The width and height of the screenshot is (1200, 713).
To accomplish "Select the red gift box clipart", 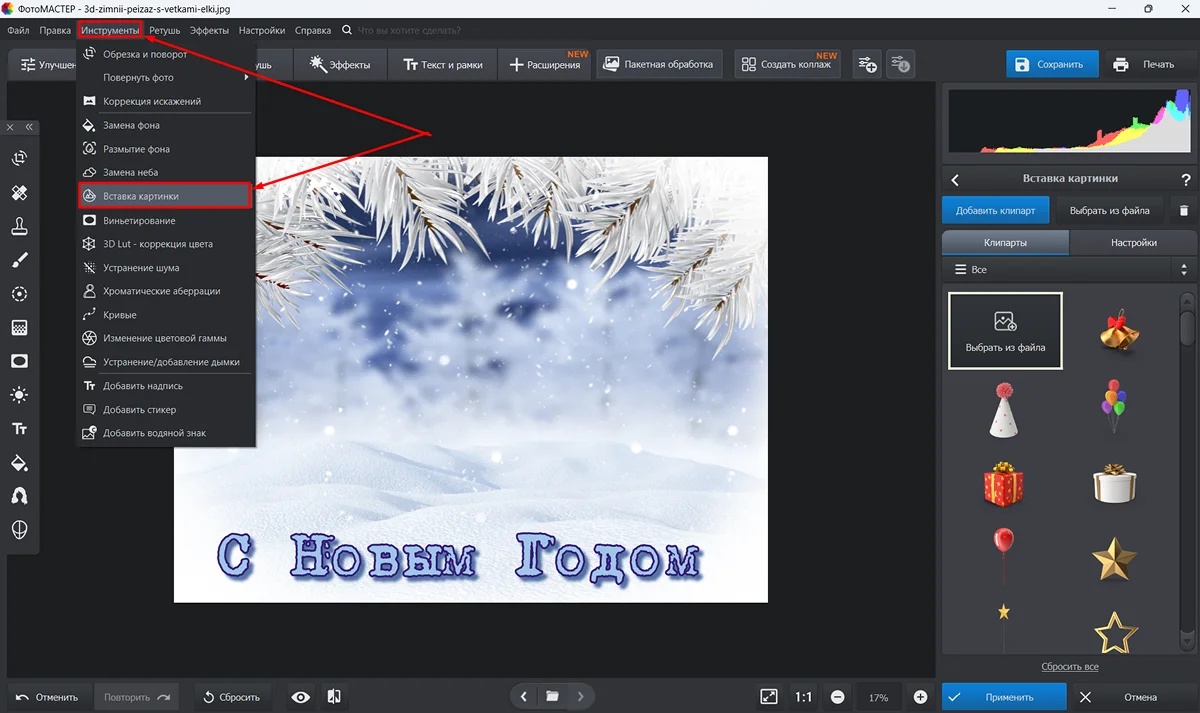I will [1003, 484].
